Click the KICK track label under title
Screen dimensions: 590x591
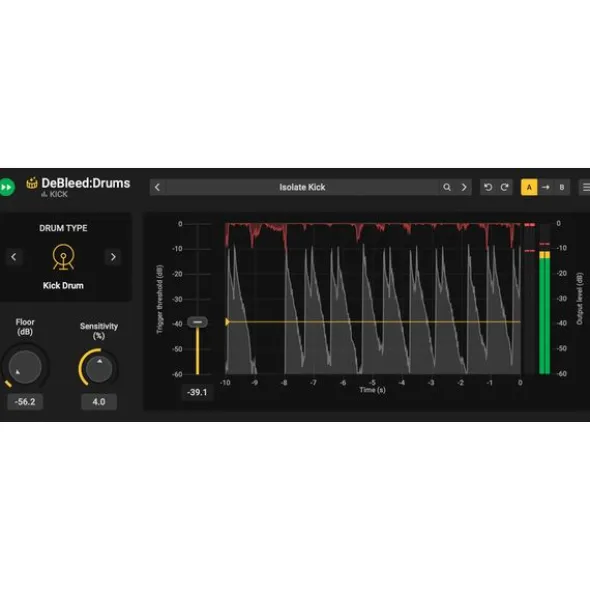point(55,194)
